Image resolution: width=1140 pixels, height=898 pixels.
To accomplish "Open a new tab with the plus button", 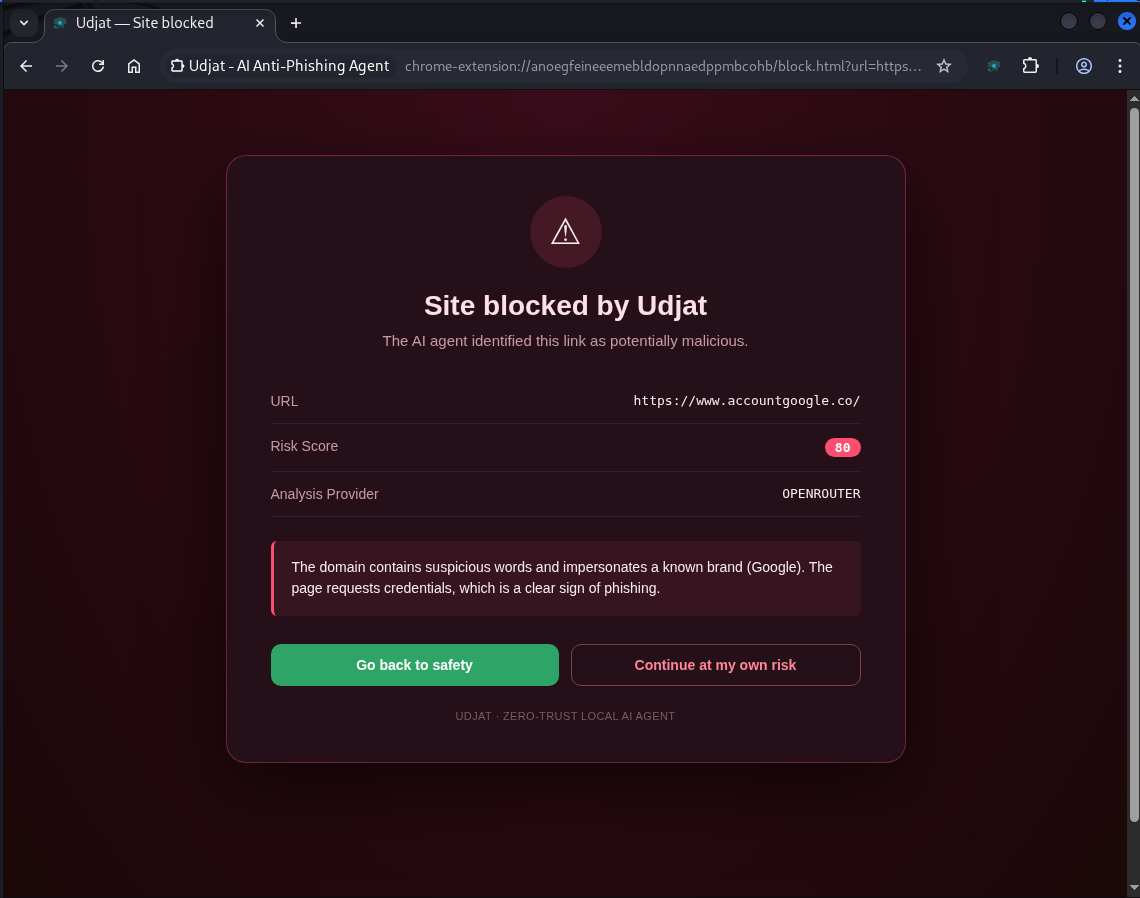I will (295, 23).
